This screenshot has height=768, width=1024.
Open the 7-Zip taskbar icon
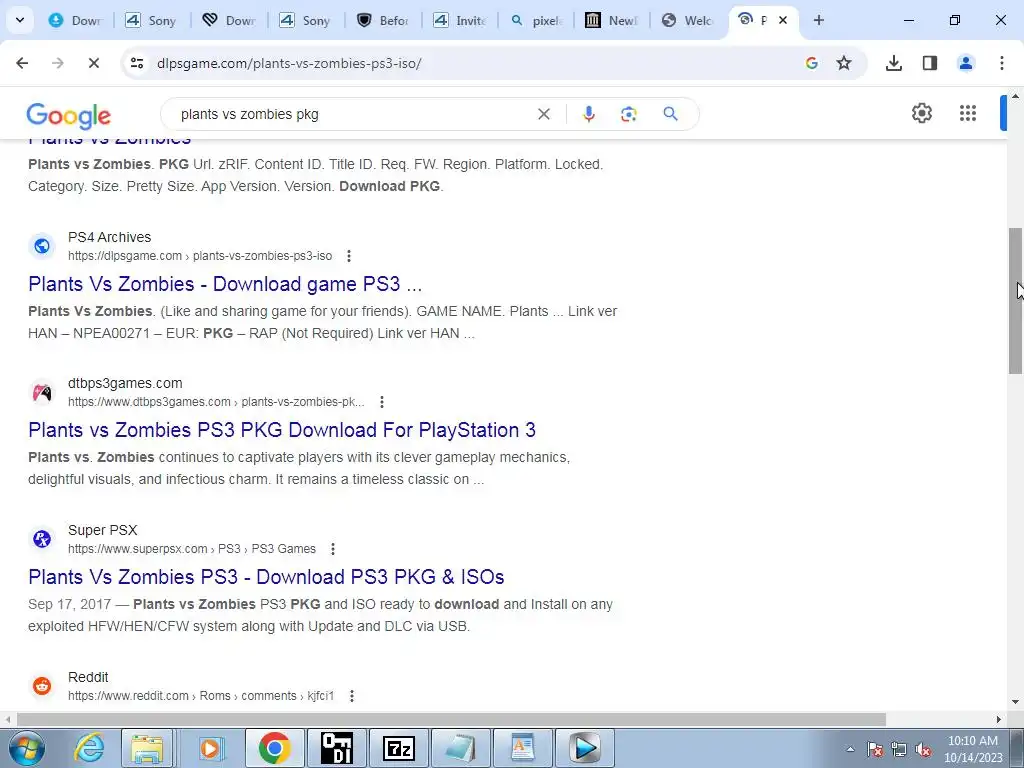tap(399, 748)
